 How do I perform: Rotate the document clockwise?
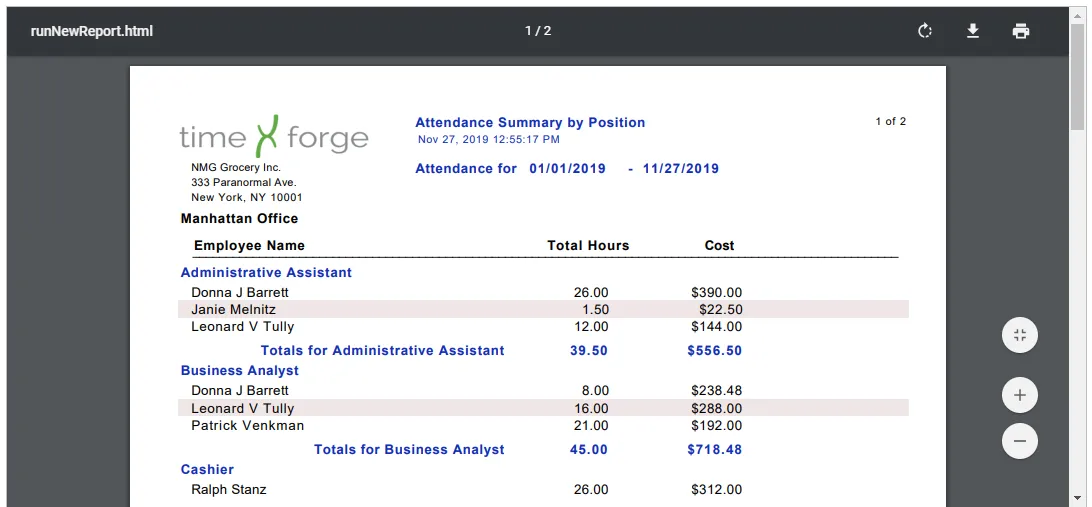click(x=925, y=31)
